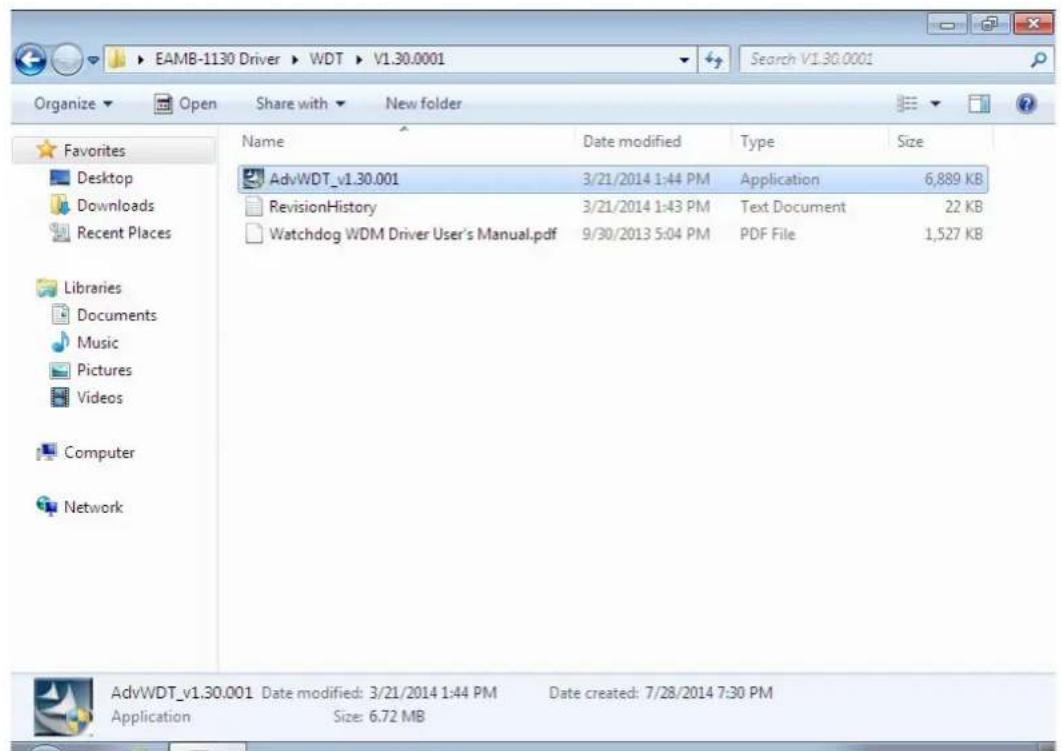Click the Music note icon
This screenshot has width=1062, height=751.
coord(60,341)
